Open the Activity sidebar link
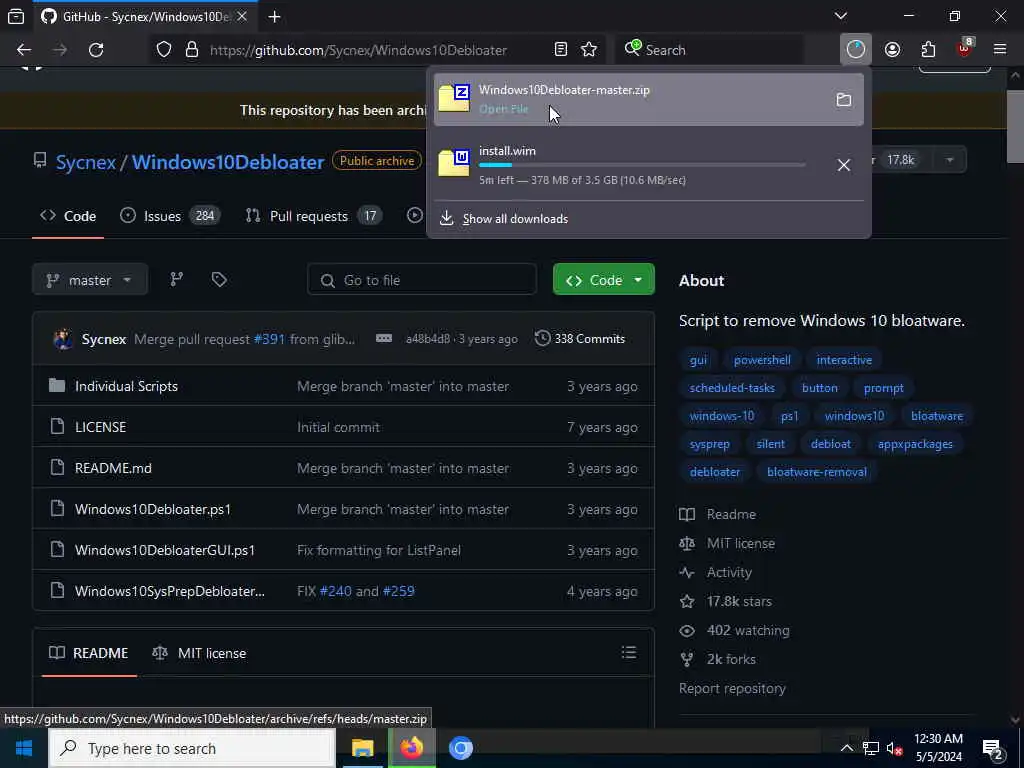Screen dimensions: 1024x768 click(x=716, y=573)
